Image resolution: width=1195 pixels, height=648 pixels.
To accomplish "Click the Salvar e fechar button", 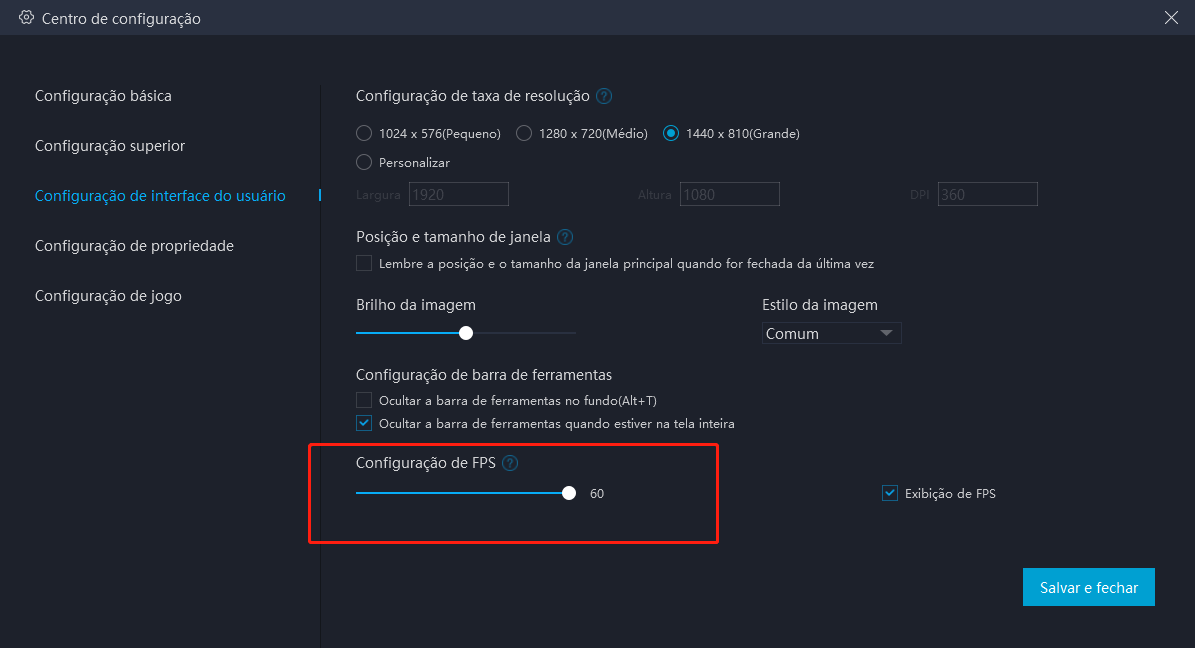I will click(1088, 587).
